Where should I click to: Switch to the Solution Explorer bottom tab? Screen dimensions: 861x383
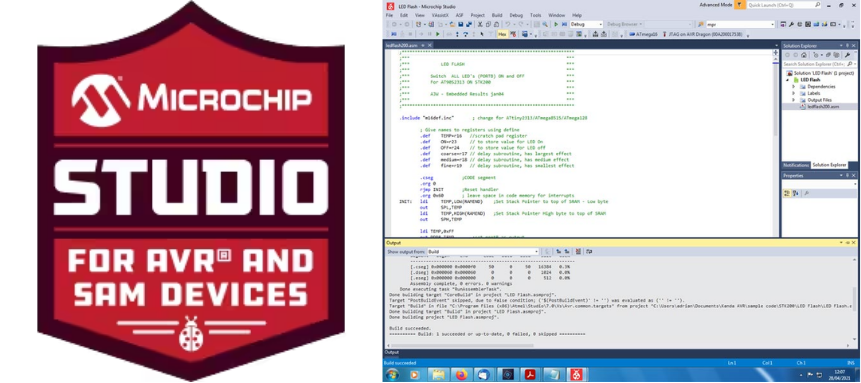[x=829, y=165]
